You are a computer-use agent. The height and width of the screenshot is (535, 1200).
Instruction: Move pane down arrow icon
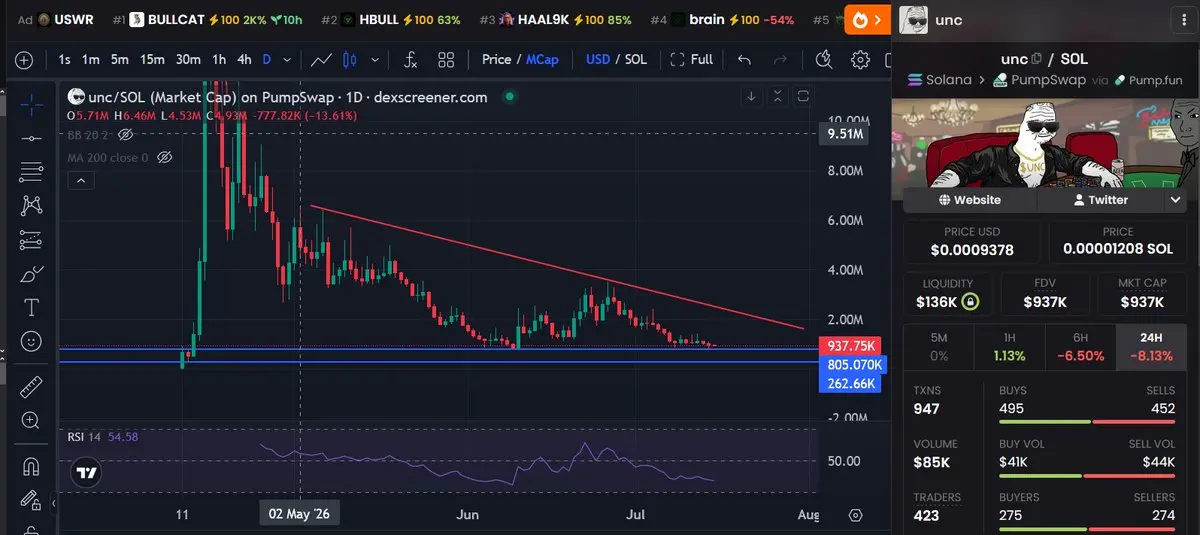[x=751, y=97]
